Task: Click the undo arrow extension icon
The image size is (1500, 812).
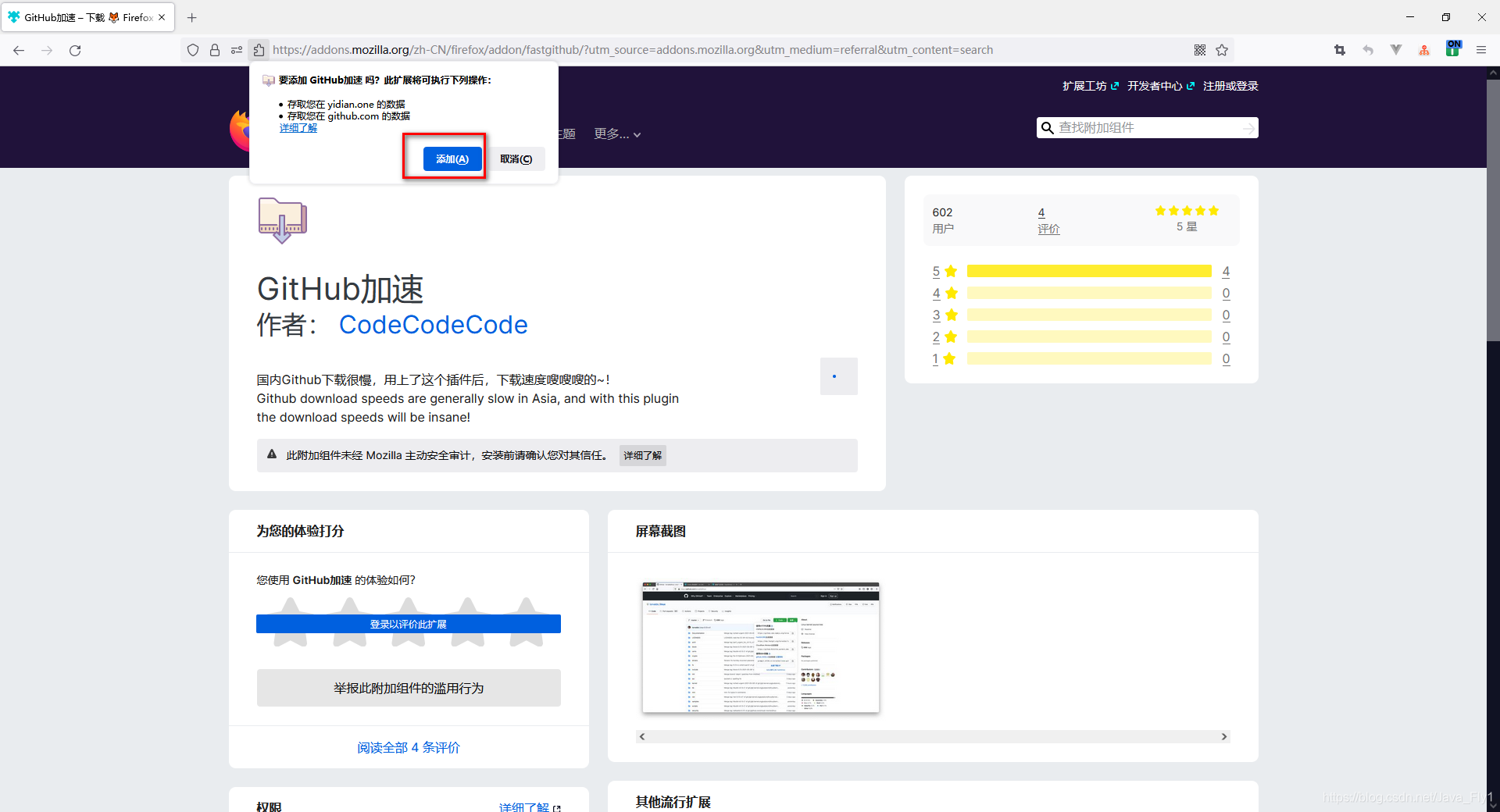Action: 1368,50
